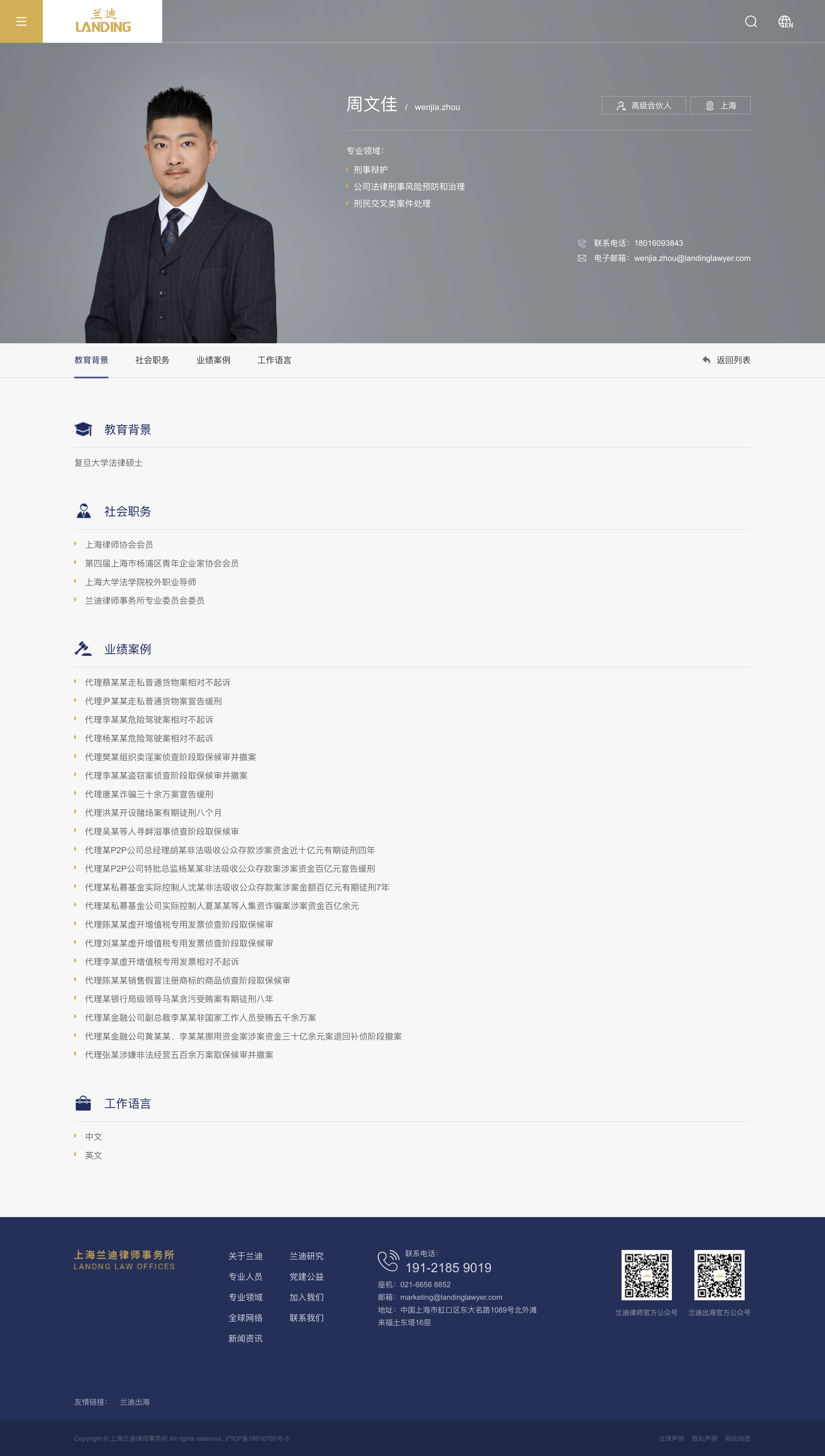Click the person icon for 社会职务

tap(83, 511)
